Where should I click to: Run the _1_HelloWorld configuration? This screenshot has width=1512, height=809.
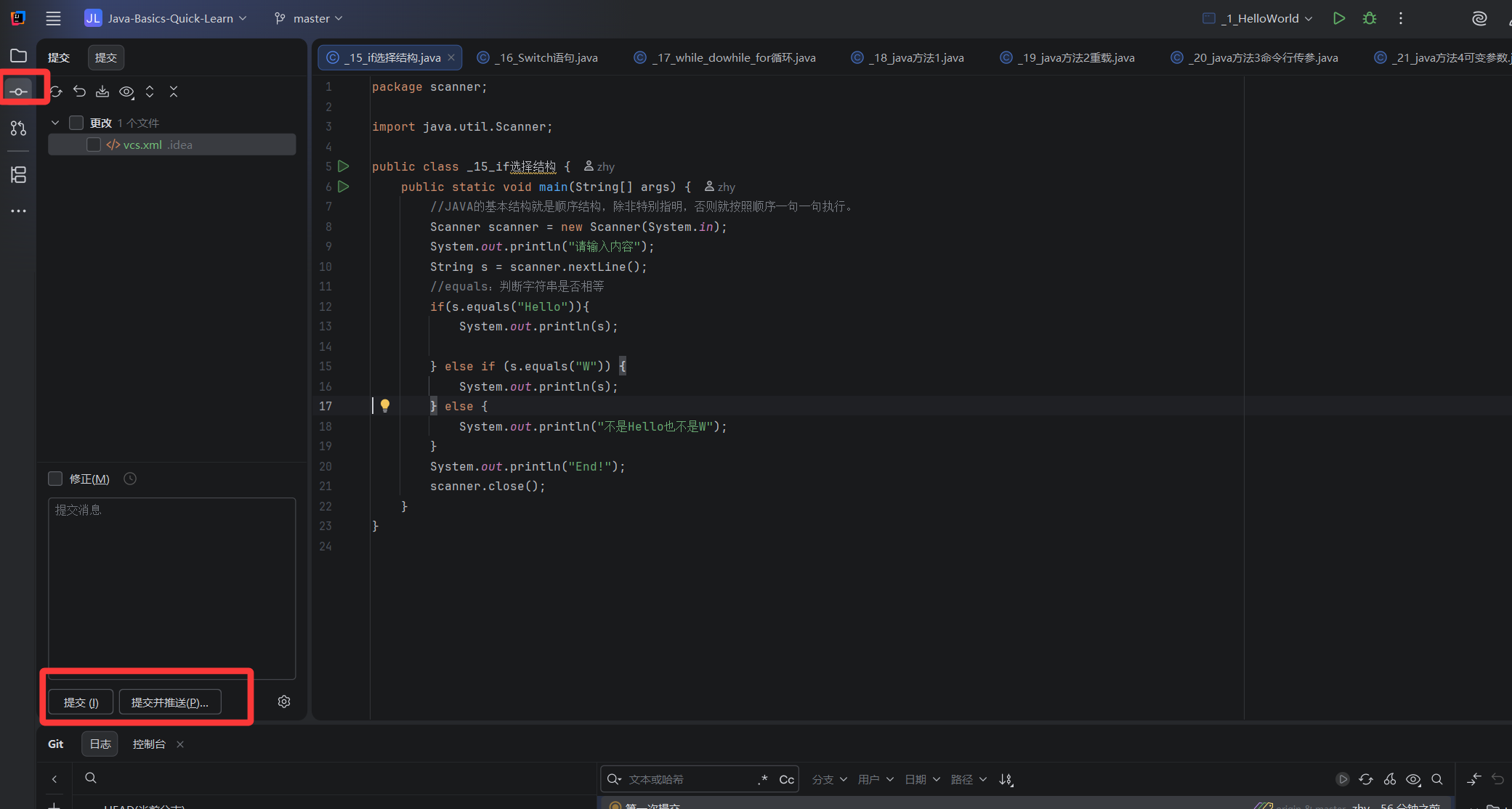click(x=1338, y=18)
